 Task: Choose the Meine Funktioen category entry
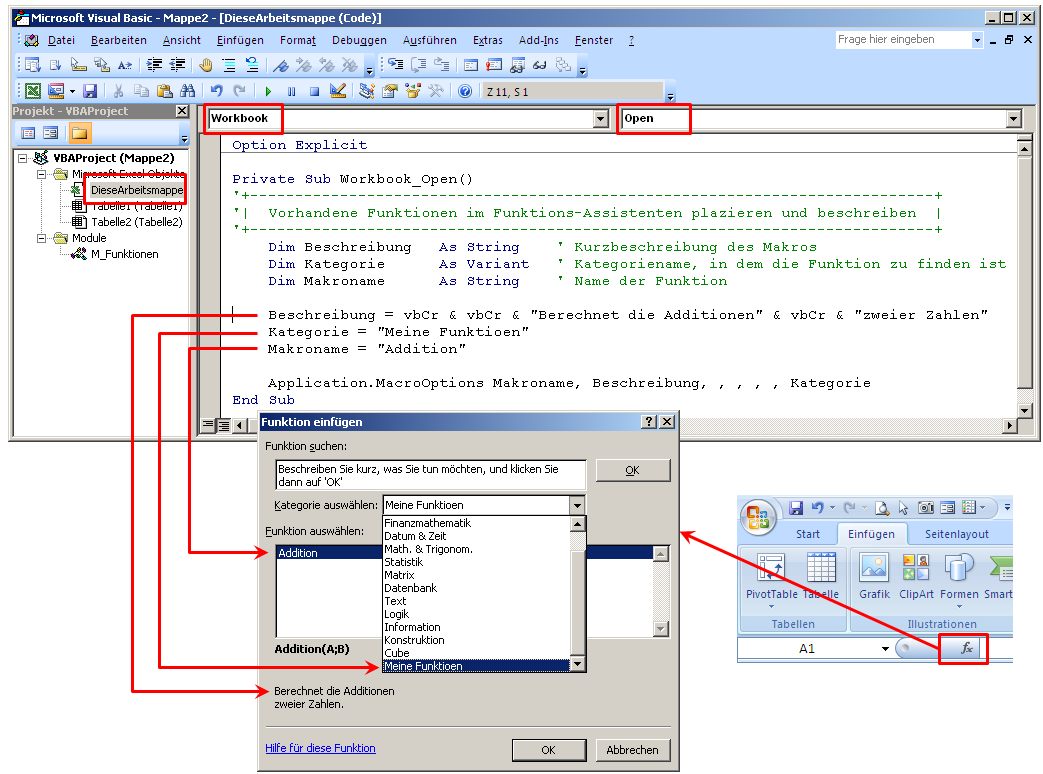coord(476,666)
